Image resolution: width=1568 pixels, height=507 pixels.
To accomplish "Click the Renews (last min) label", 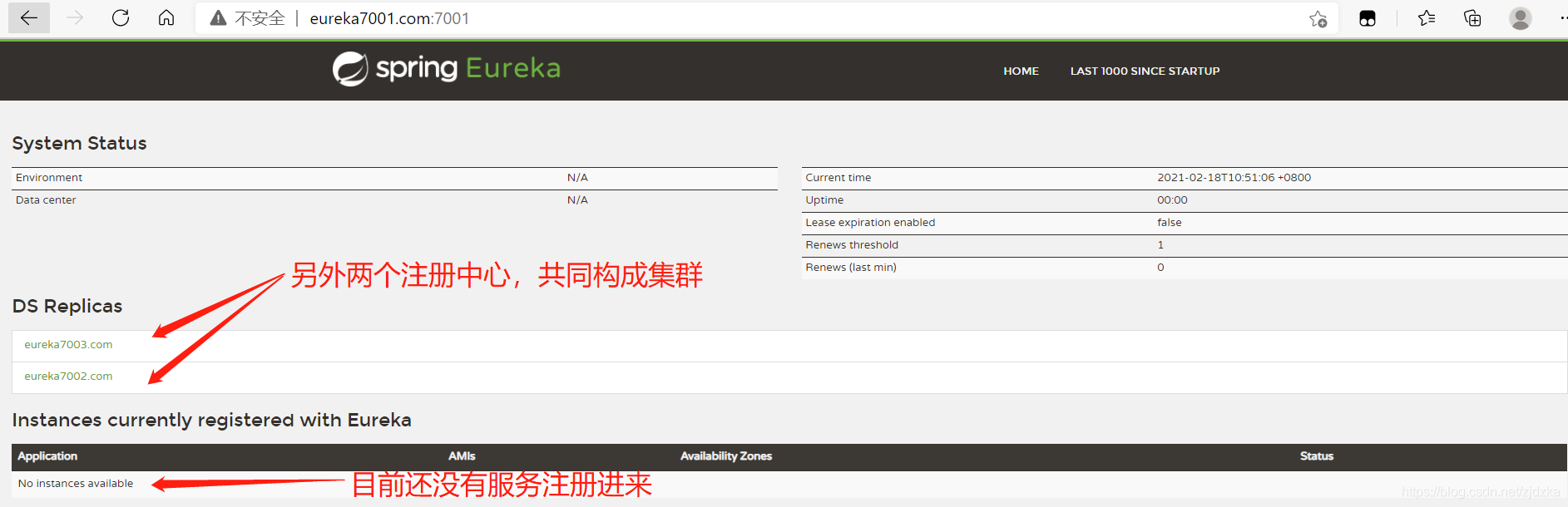I will point(851,268).
